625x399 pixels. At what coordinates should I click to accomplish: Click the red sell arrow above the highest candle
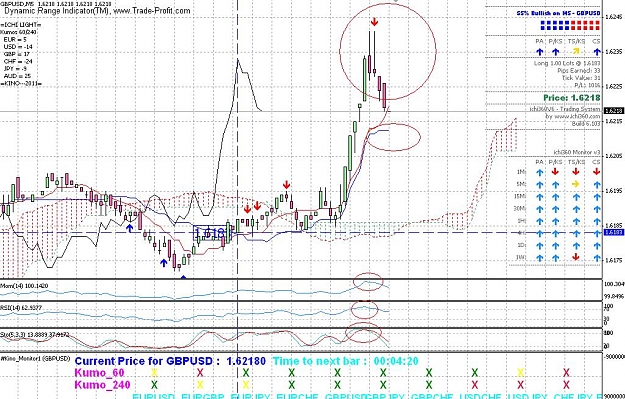(x=374, y=22)
